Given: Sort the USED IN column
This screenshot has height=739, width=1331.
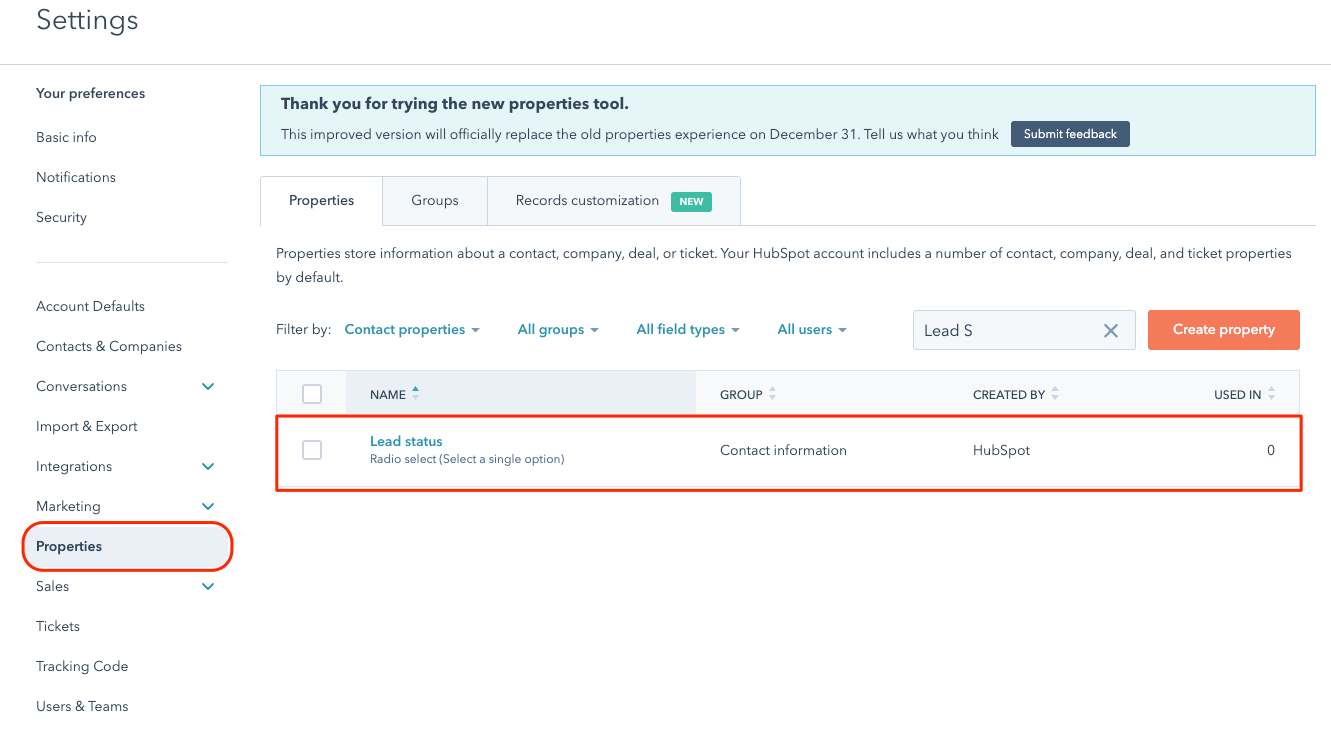Looking at the screenshot, I should tap(1271, 394).
